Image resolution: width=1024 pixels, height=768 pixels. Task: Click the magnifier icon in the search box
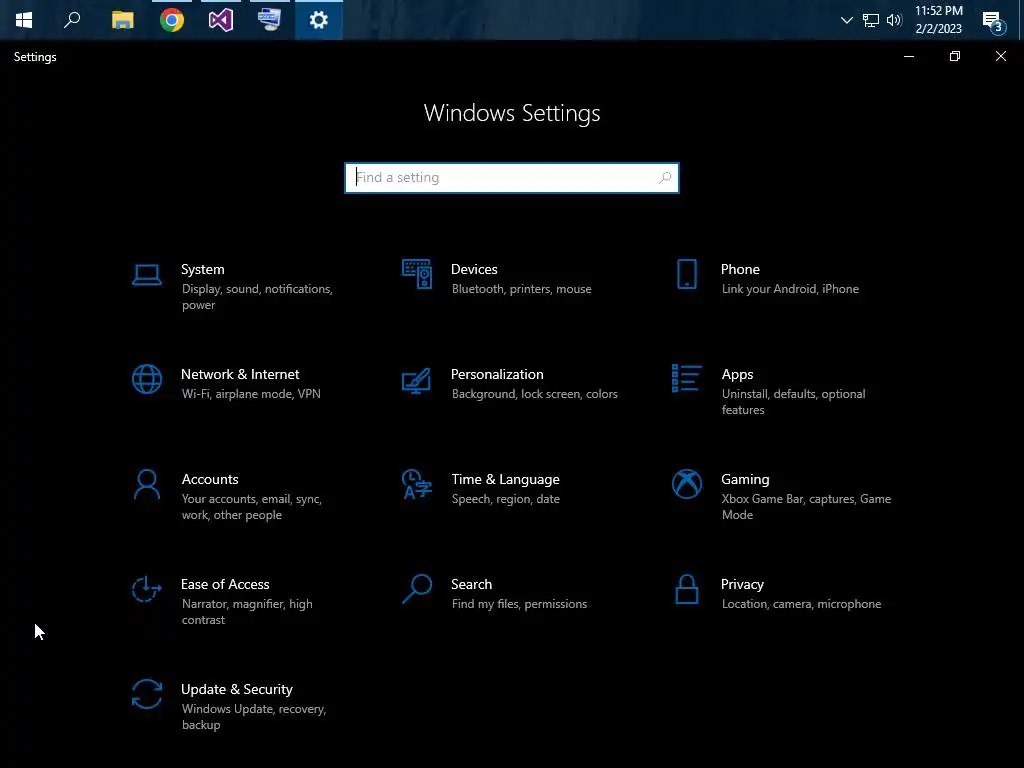click(665, 178)
